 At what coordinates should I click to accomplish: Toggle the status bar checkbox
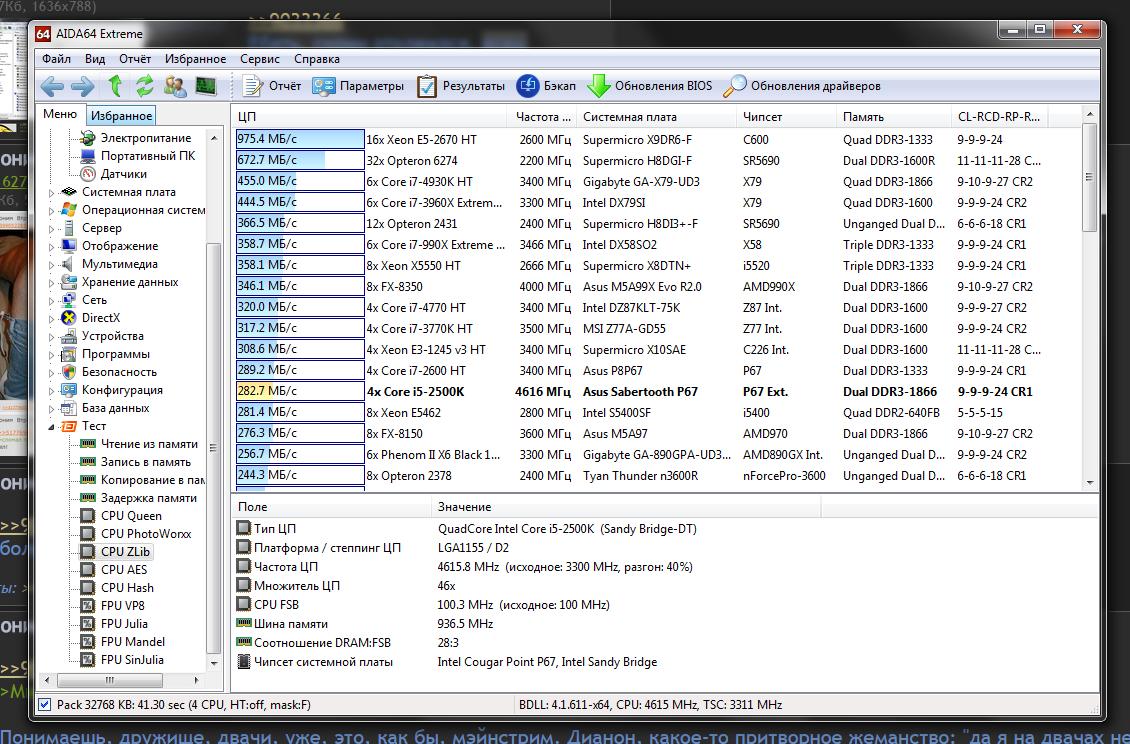tap(45, 705)
